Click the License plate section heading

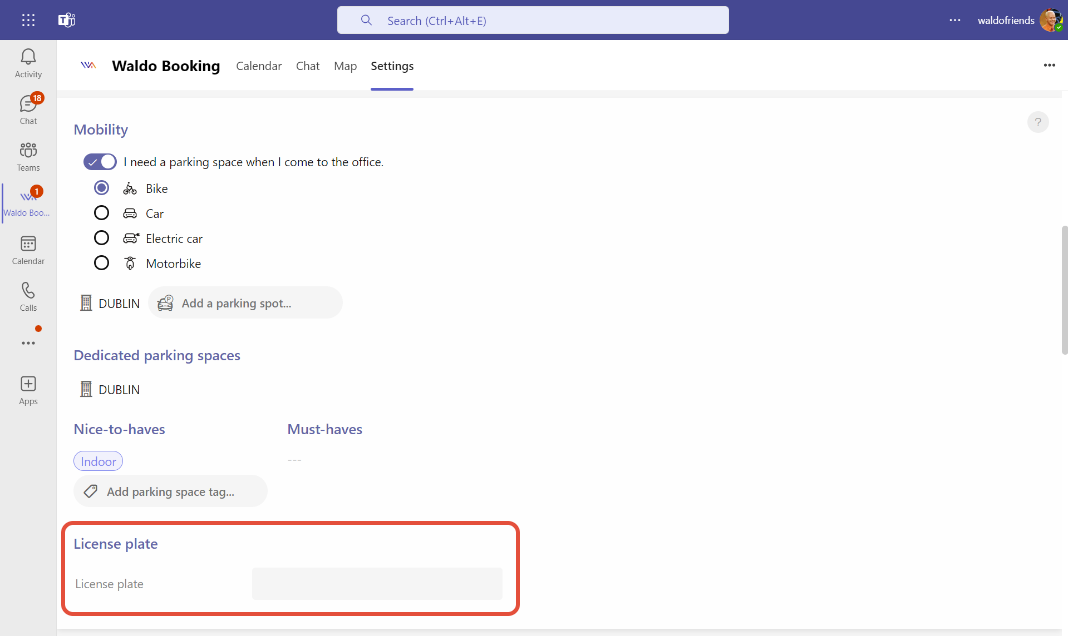point(116,543)
